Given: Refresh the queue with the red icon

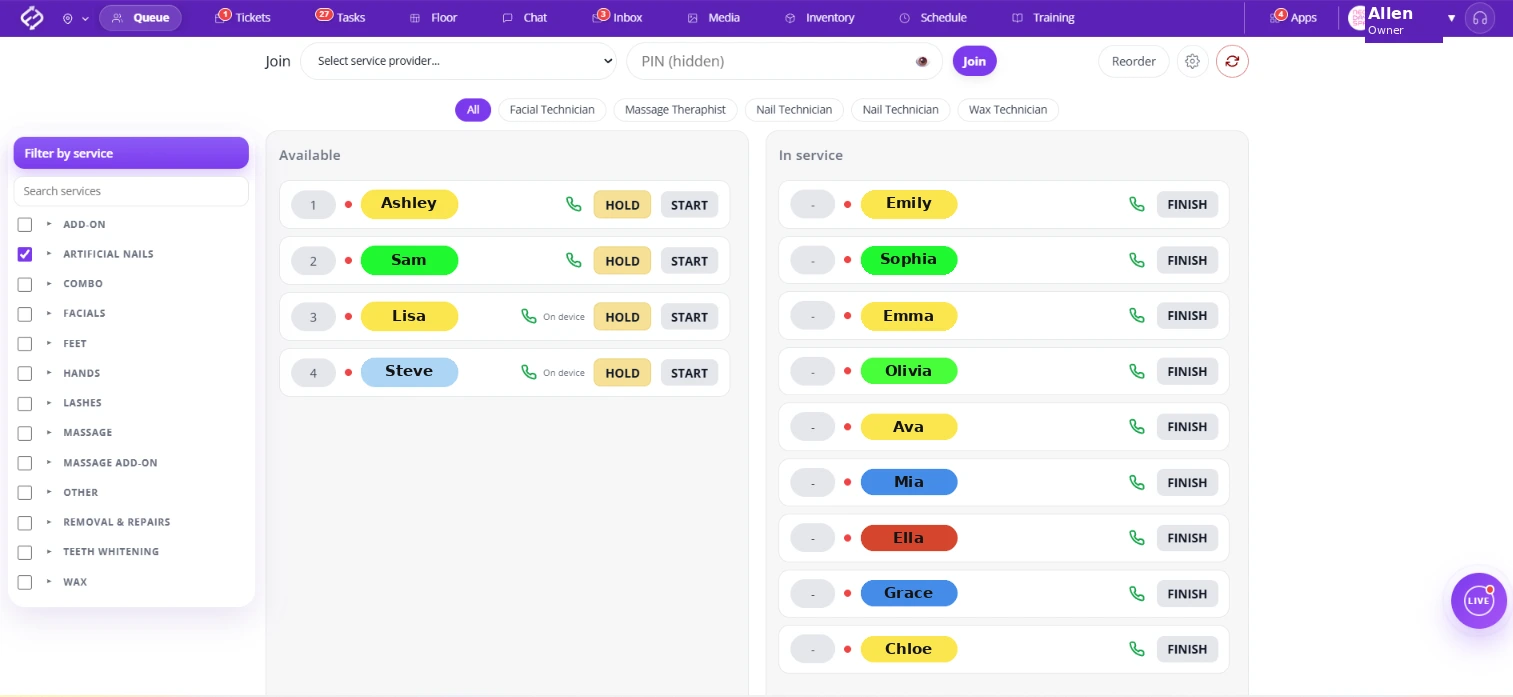Looking at the screenshot, I should click(x=1232, y=61).
